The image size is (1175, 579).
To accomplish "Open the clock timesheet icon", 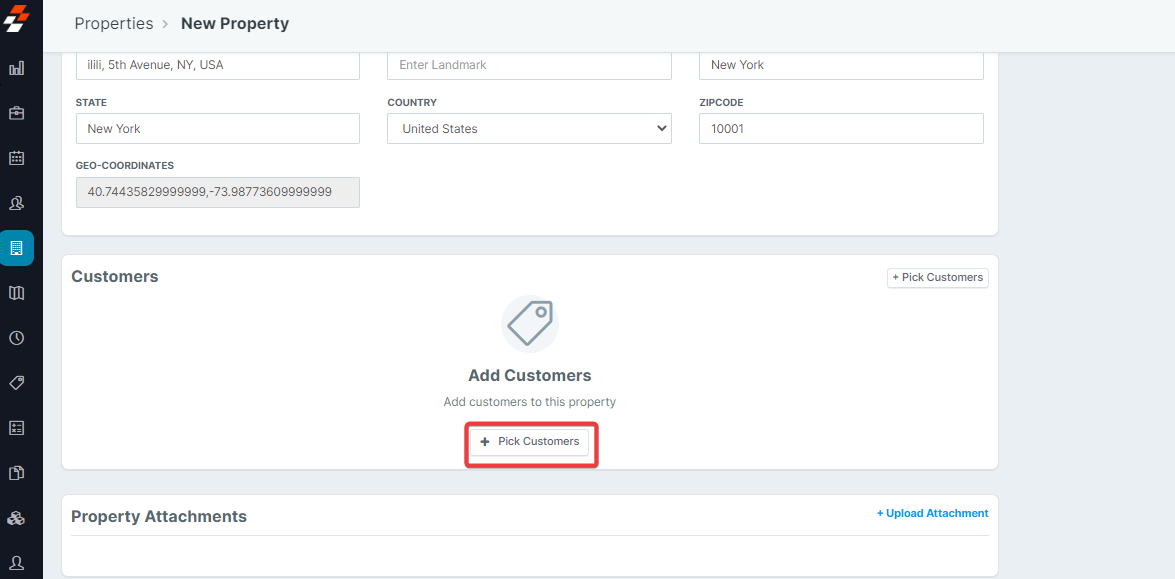I will pyautogui.click(x=17, y=338).
